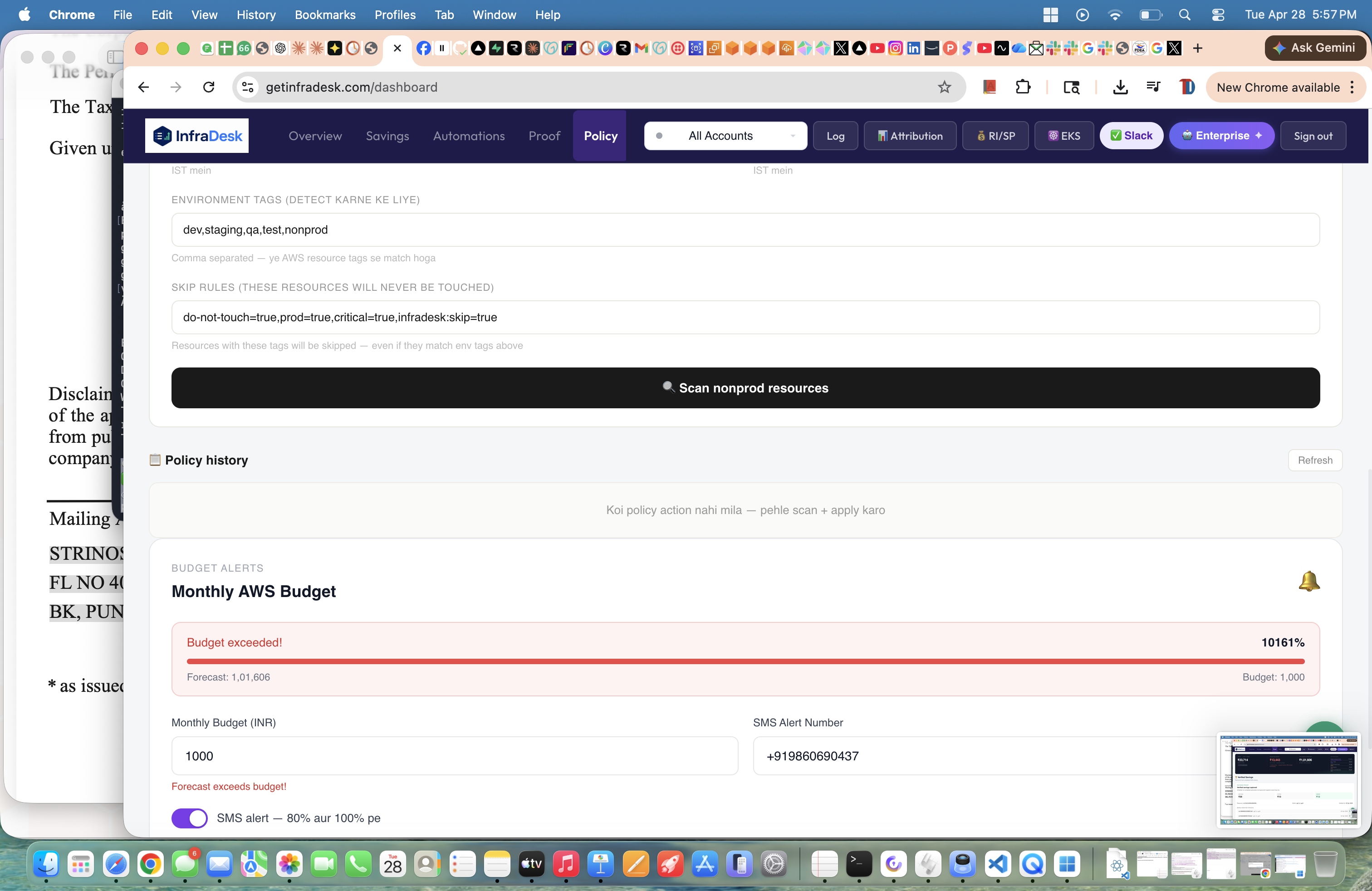Open Visual Studio Code from the Dock
Image resolution: width=1372 pixels, height=891 pixels.
[998, 864]
